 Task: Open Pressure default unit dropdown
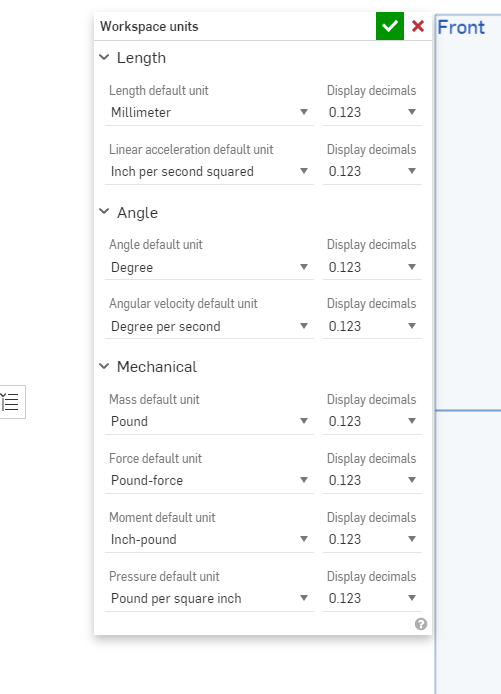(209, 598)
